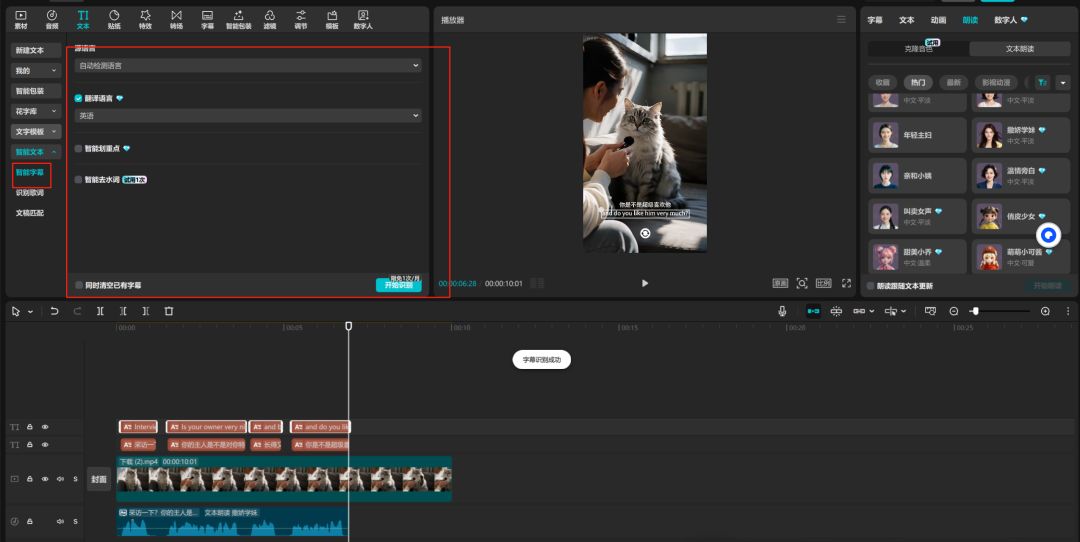Open the 特效 effects star icon
The height and width of the screenshot is (542, 1080).
pos(145,19)
